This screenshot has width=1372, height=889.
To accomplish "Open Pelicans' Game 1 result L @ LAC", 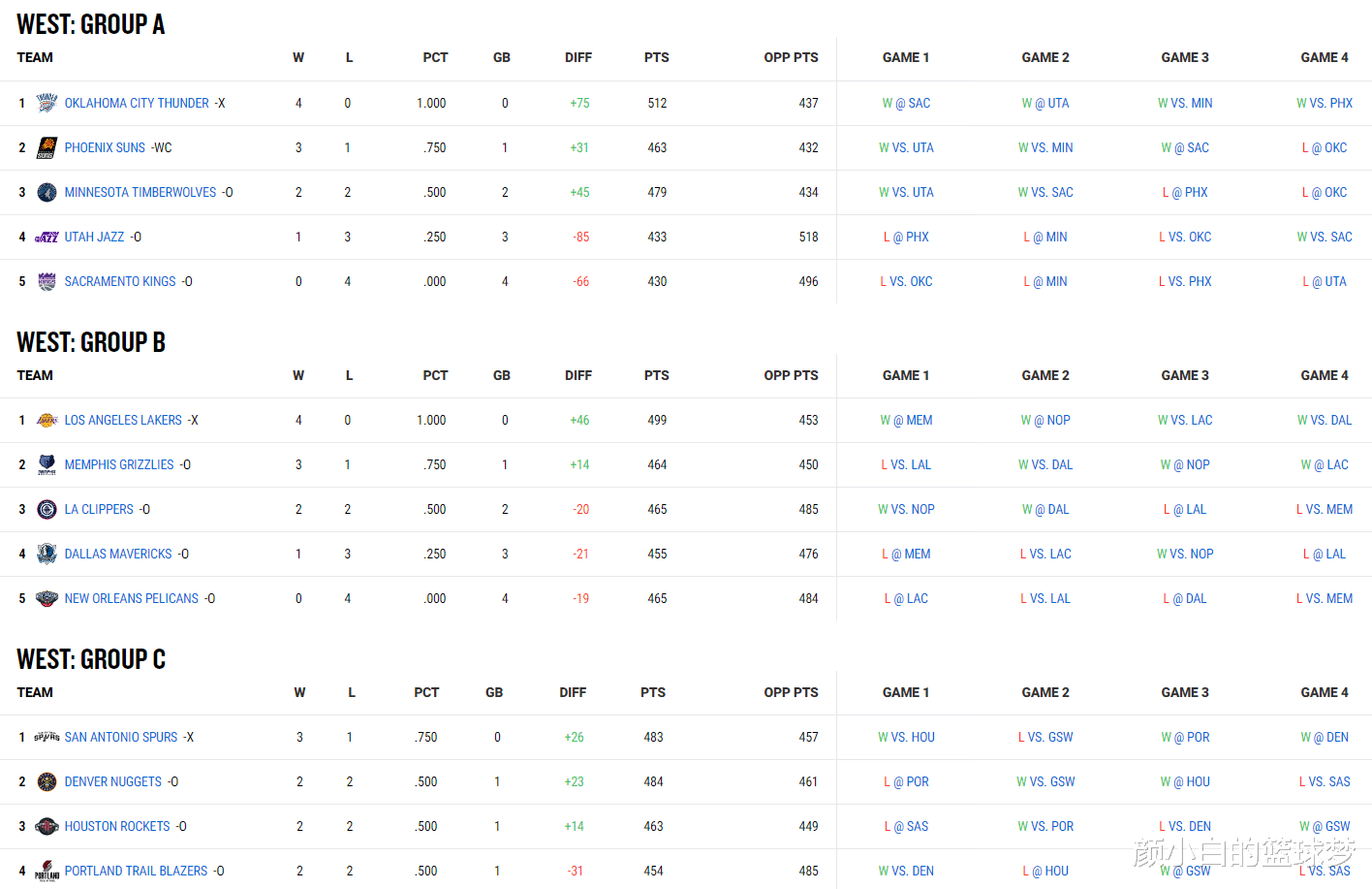I will point(906,598).
